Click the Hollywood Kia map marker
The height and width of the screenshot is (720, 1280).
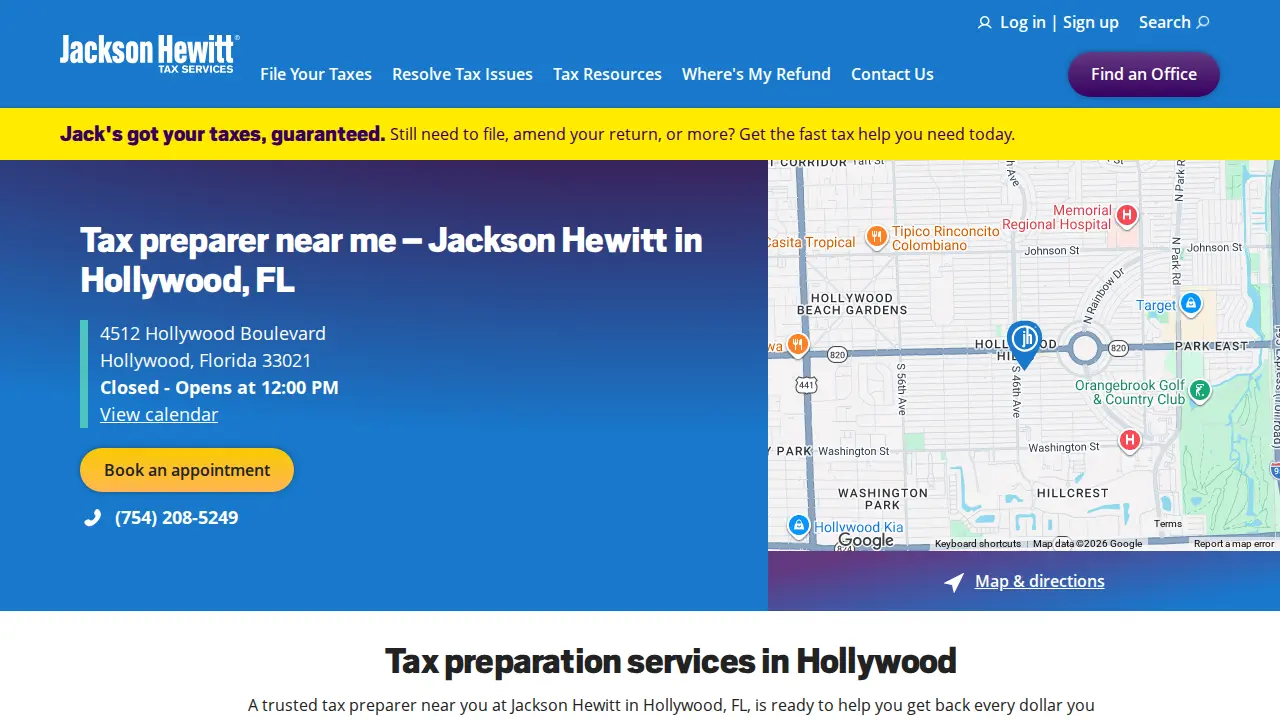798,524
